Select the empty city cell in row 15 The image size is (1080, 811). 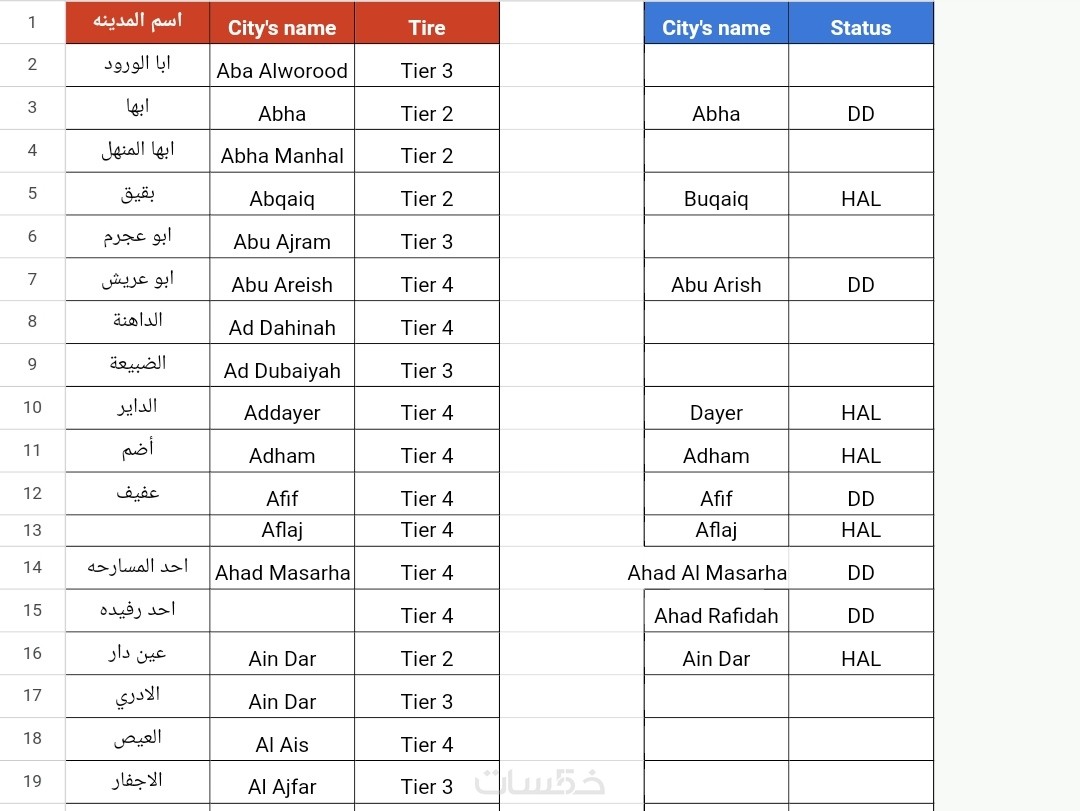(x=282, y=611)
